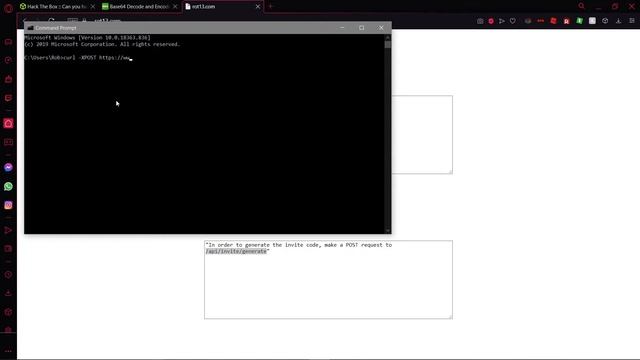Reload the page with refresh icon

tap(51, 20)
